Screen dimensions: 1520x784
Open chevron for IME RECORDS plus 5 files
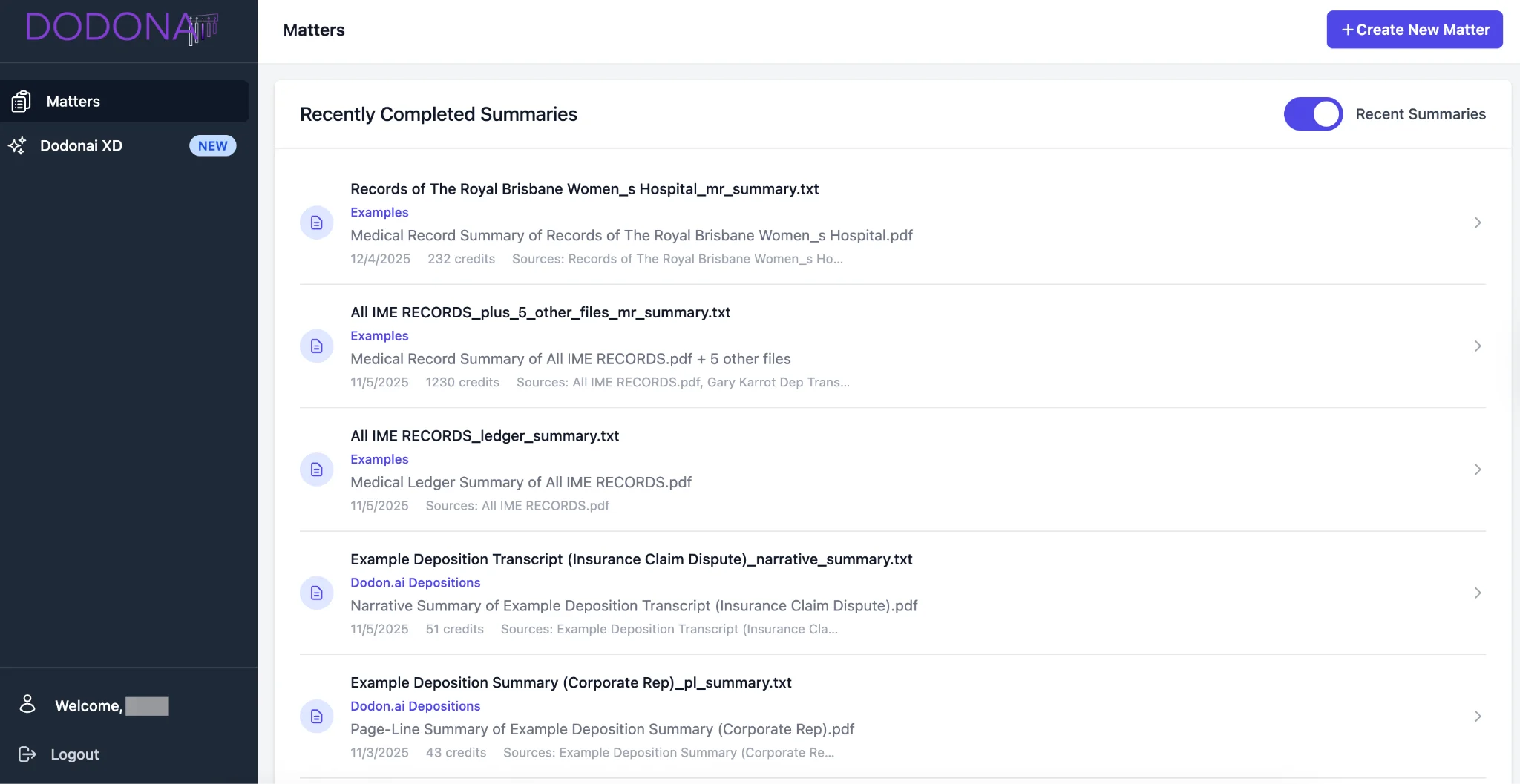click(x=1477, y=346)
